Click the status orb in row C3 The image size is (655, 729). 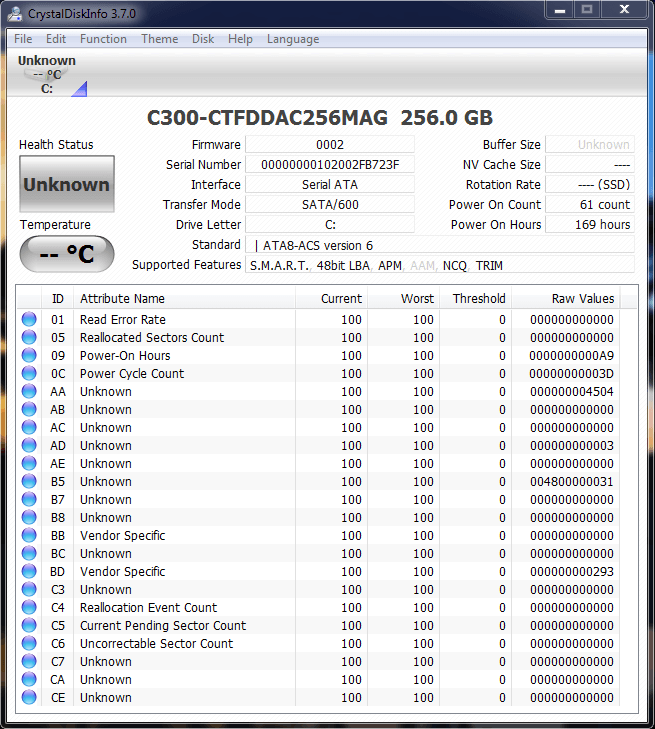tap(29, 590)
